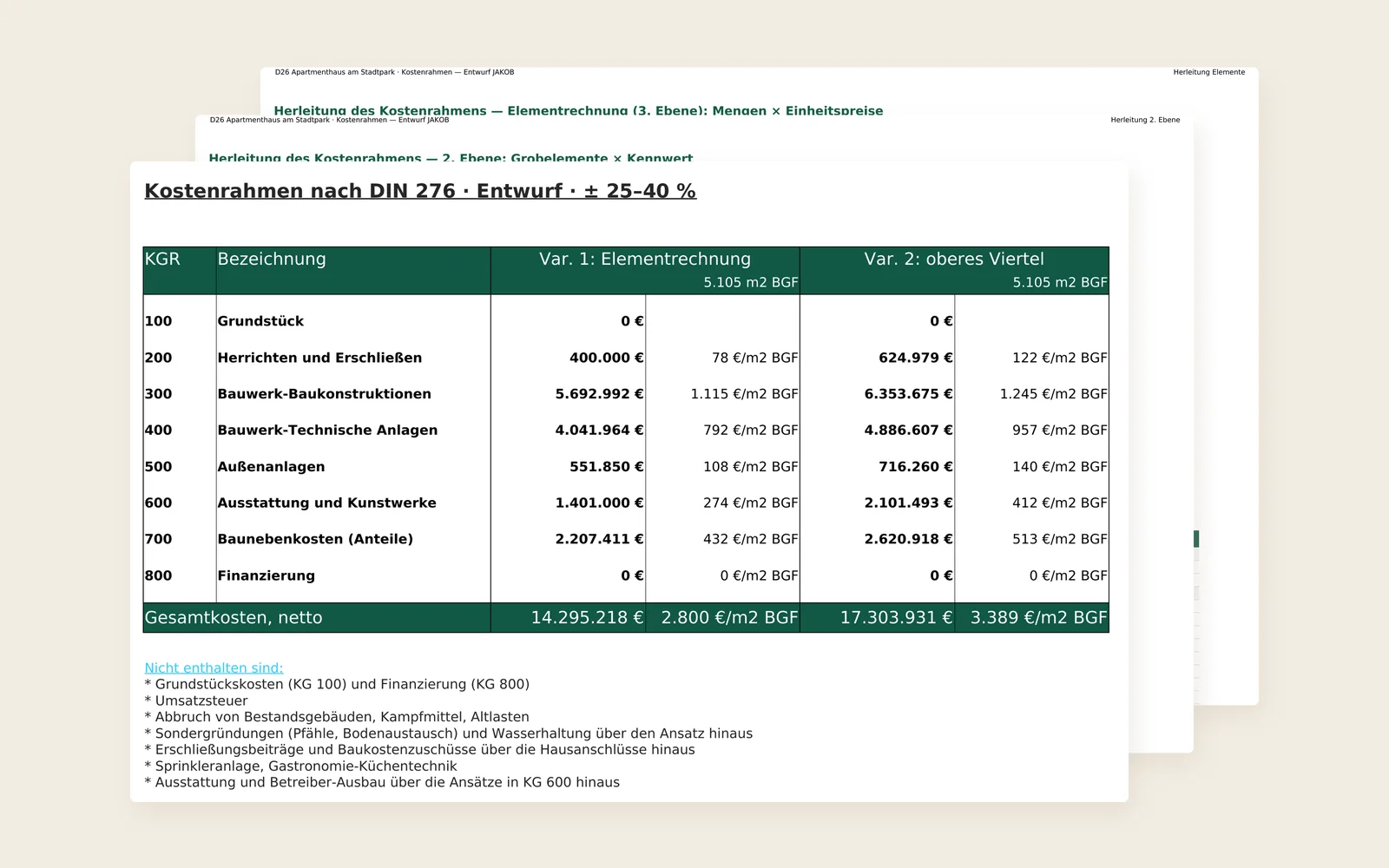This screenshot has height=868, width=1389.
Task: Click the note line '* Umsatzsteuer'
Action: click(x=196, y=700)
